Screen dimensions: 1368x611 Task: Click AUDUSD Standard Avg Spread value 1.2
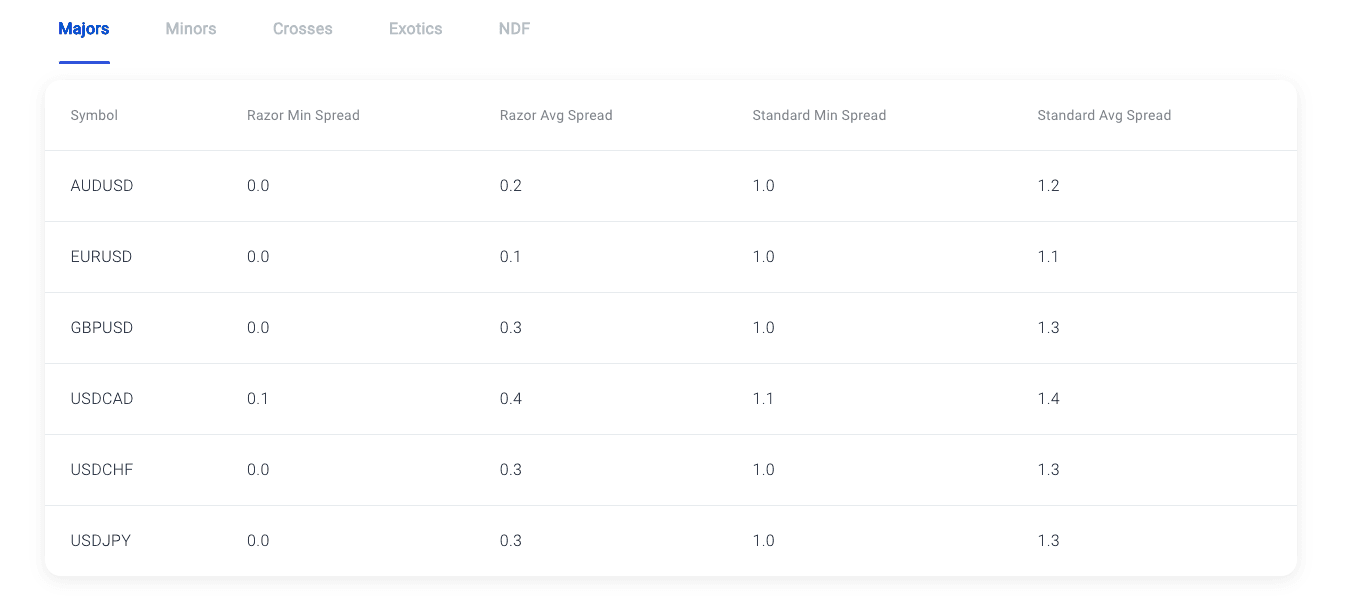point(1048,186)
